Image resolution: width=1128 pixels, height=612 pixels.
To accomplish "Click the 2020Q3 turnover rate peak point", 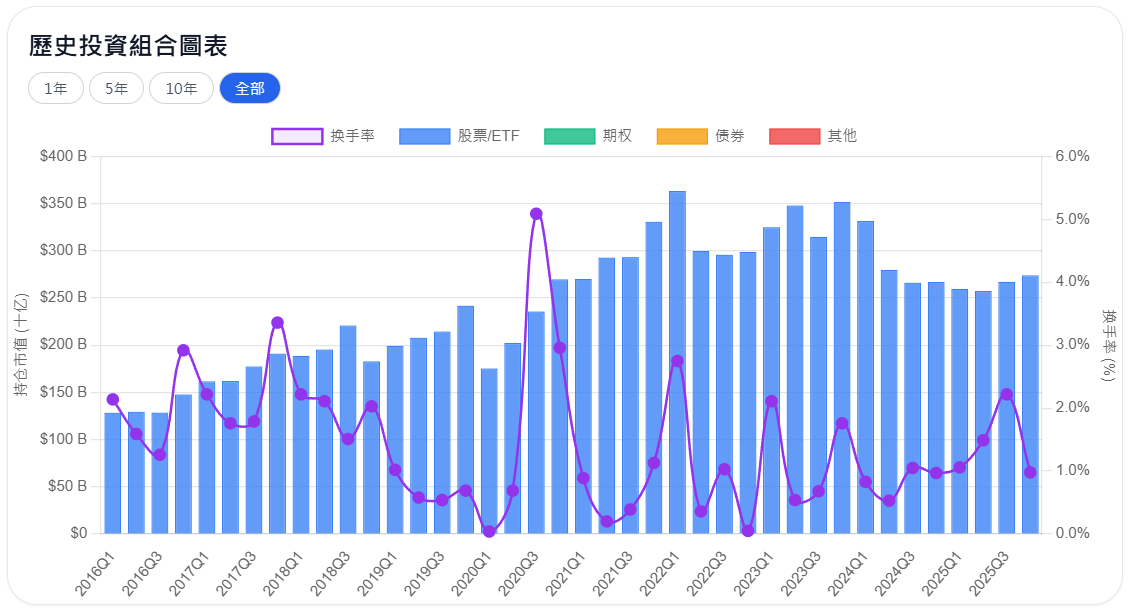I will [536, 212].
